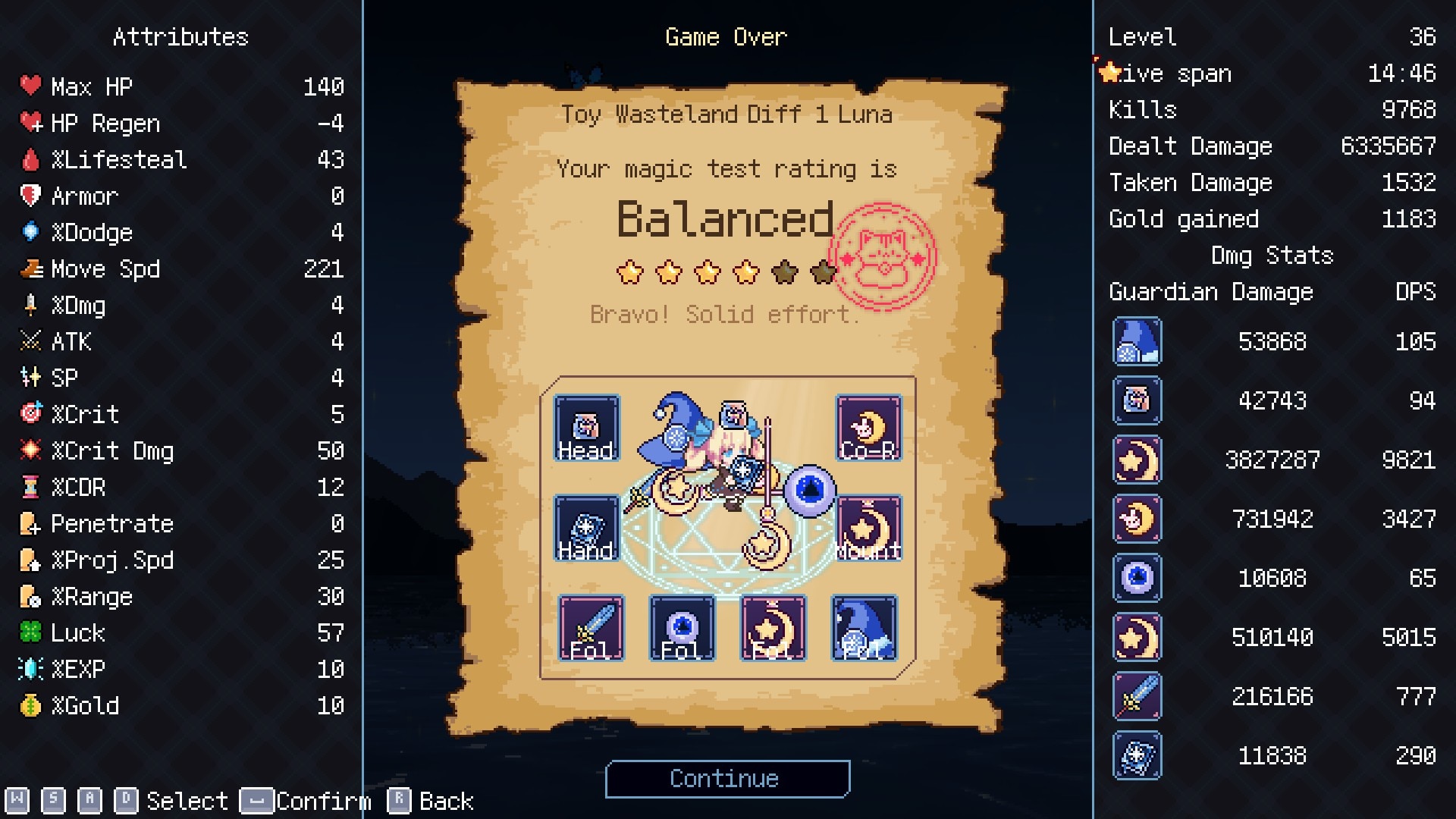This screenshot has height=819, width=1456.
Task: Click spell book guardian with 11838 damage
Action: click(1137, 755)
